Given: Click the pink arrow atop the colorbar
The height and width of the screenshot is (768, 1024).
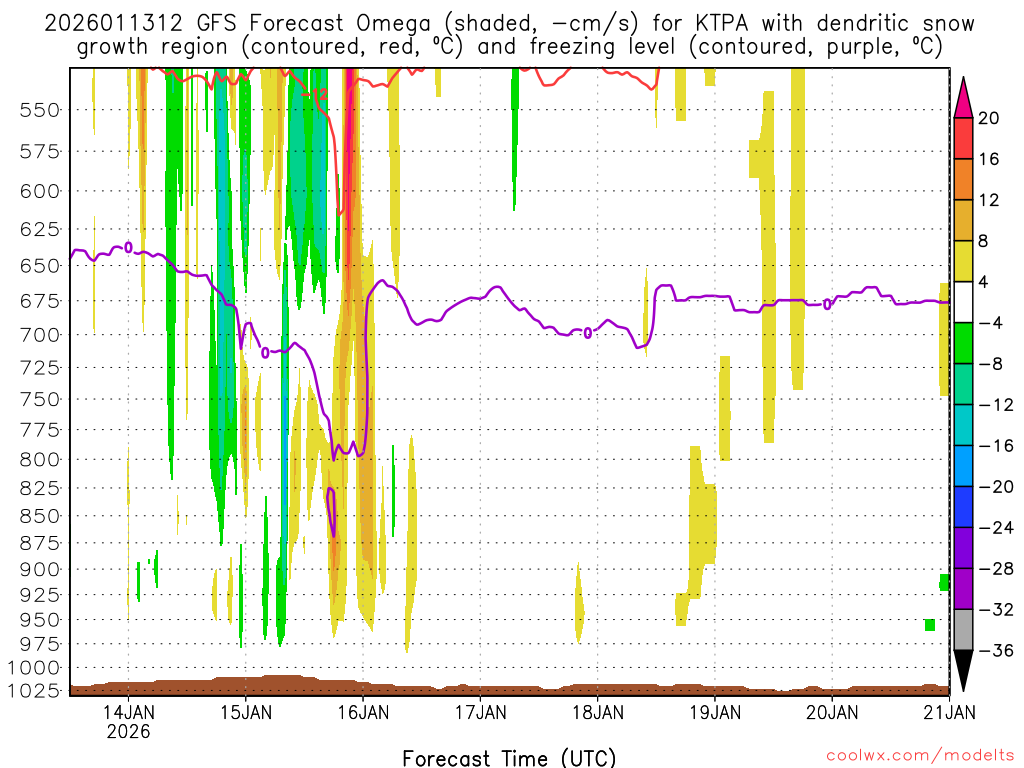Looking at the screenshot, I should point(963,98).
